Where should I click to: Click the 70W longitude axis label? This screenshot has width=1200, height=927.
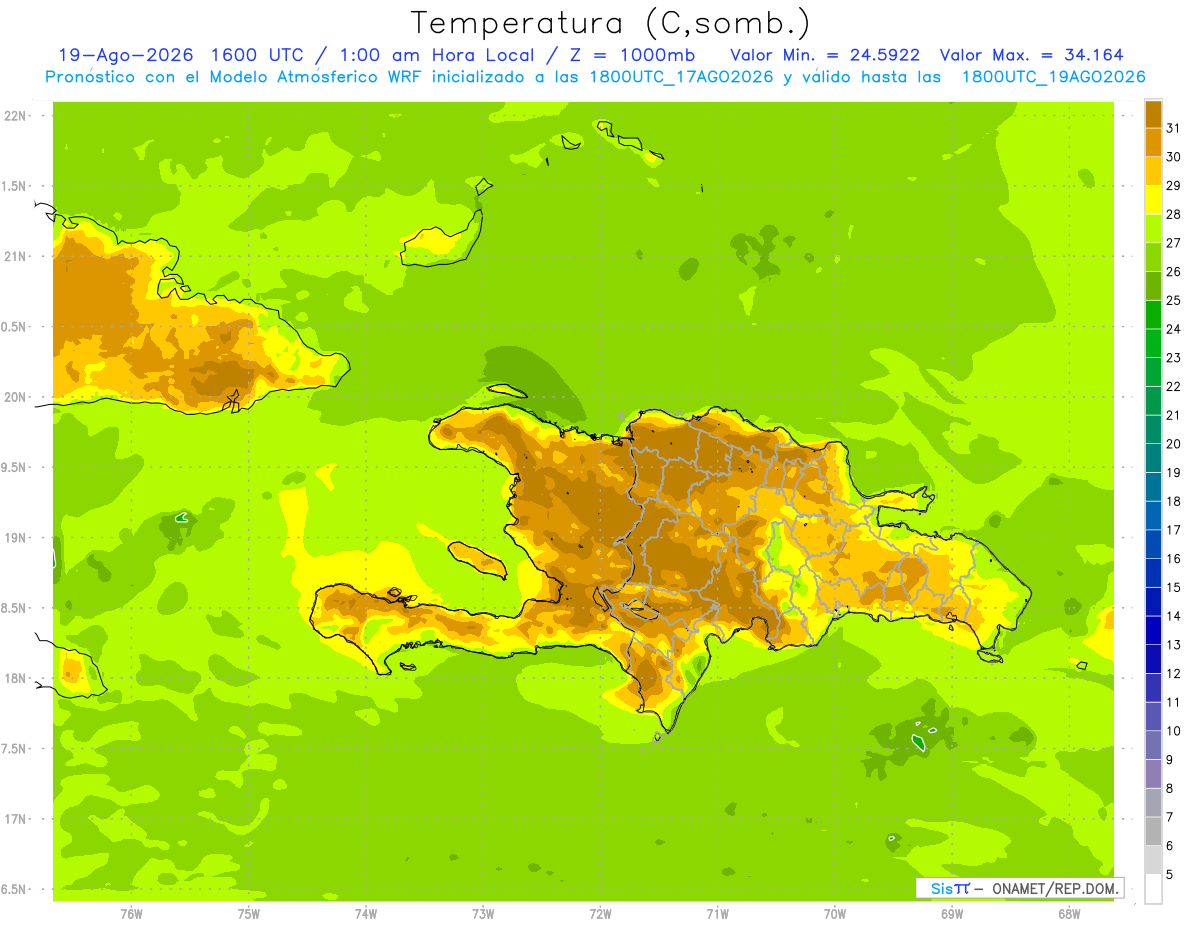(x=835, y=913)
